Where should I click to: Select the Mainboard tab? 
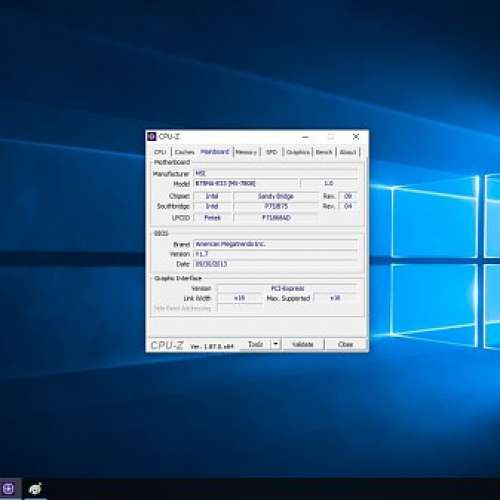pos(215,152)
